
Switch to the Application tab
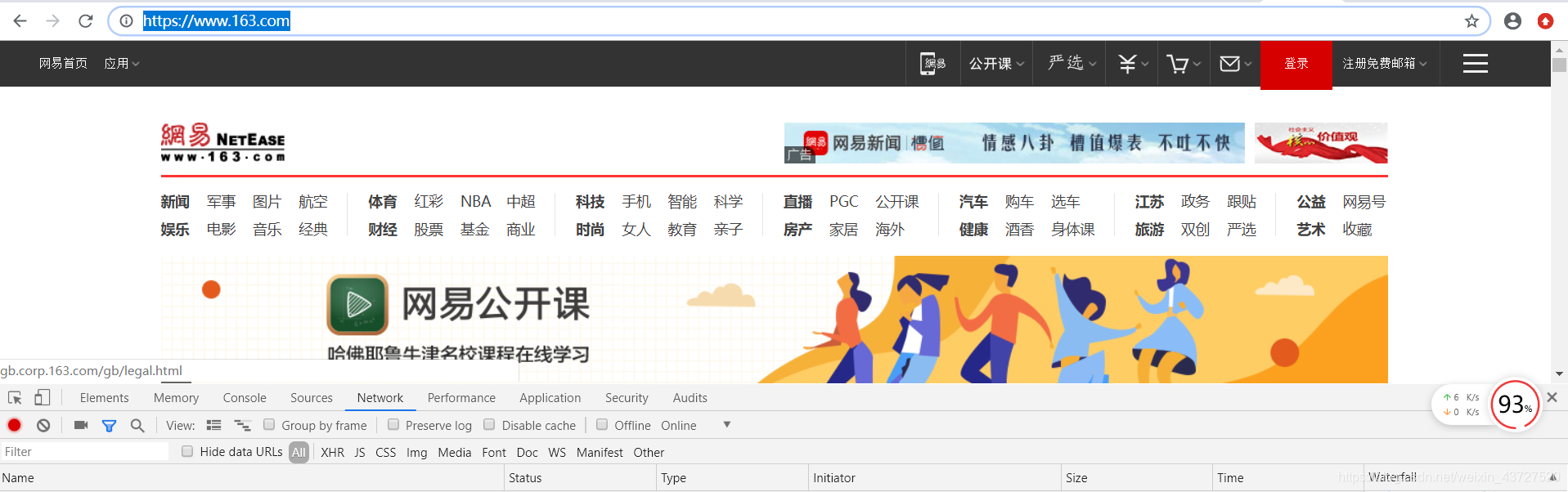[x=550, y=398]
